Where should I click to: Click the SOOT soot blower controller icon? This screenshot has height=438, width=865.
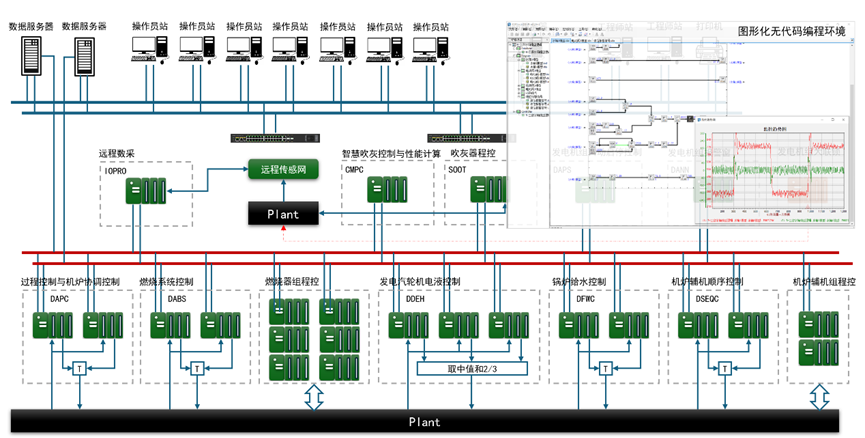[x=488, y=190]
